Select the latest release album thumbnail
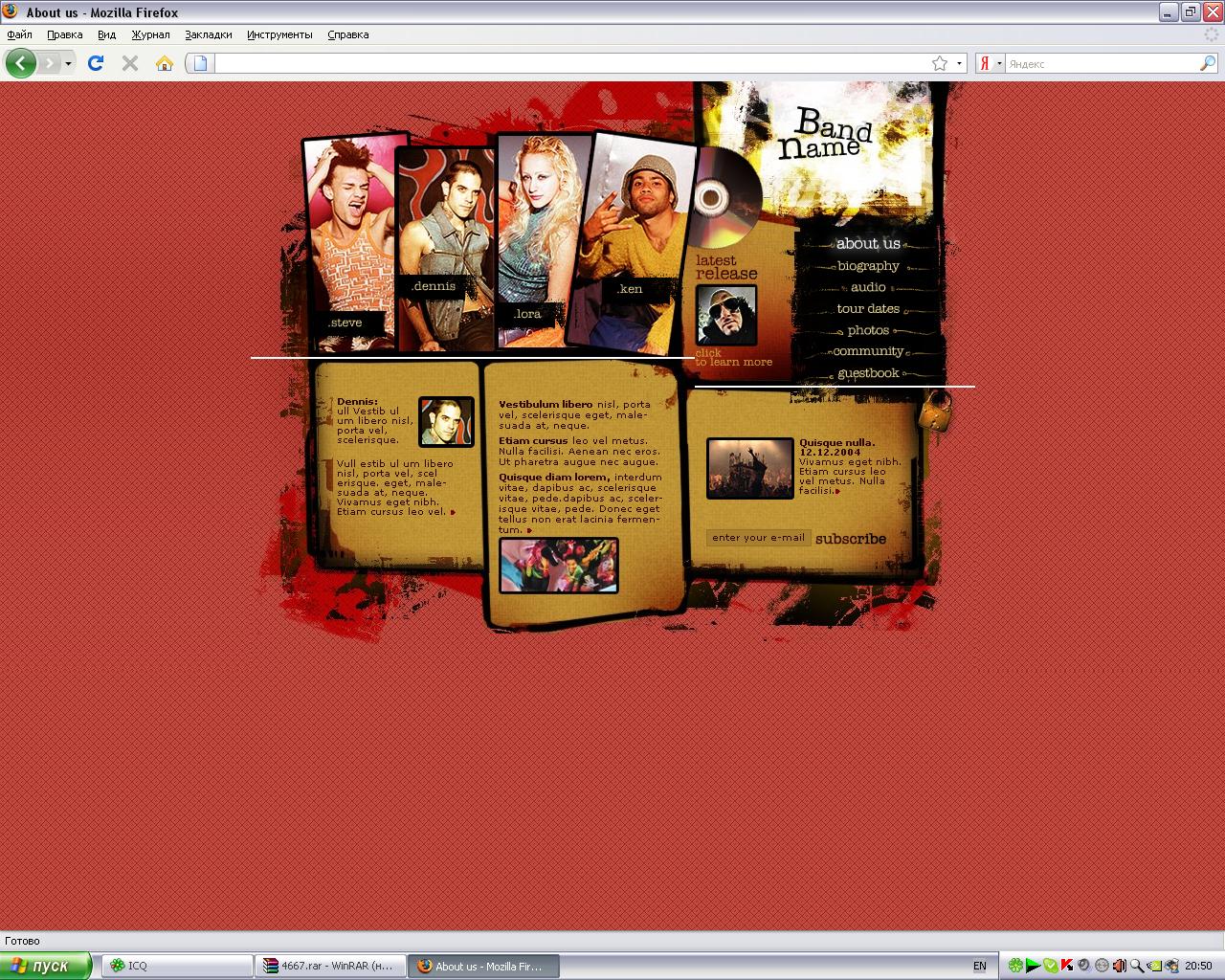1225x980 pixels. point(725,315)
